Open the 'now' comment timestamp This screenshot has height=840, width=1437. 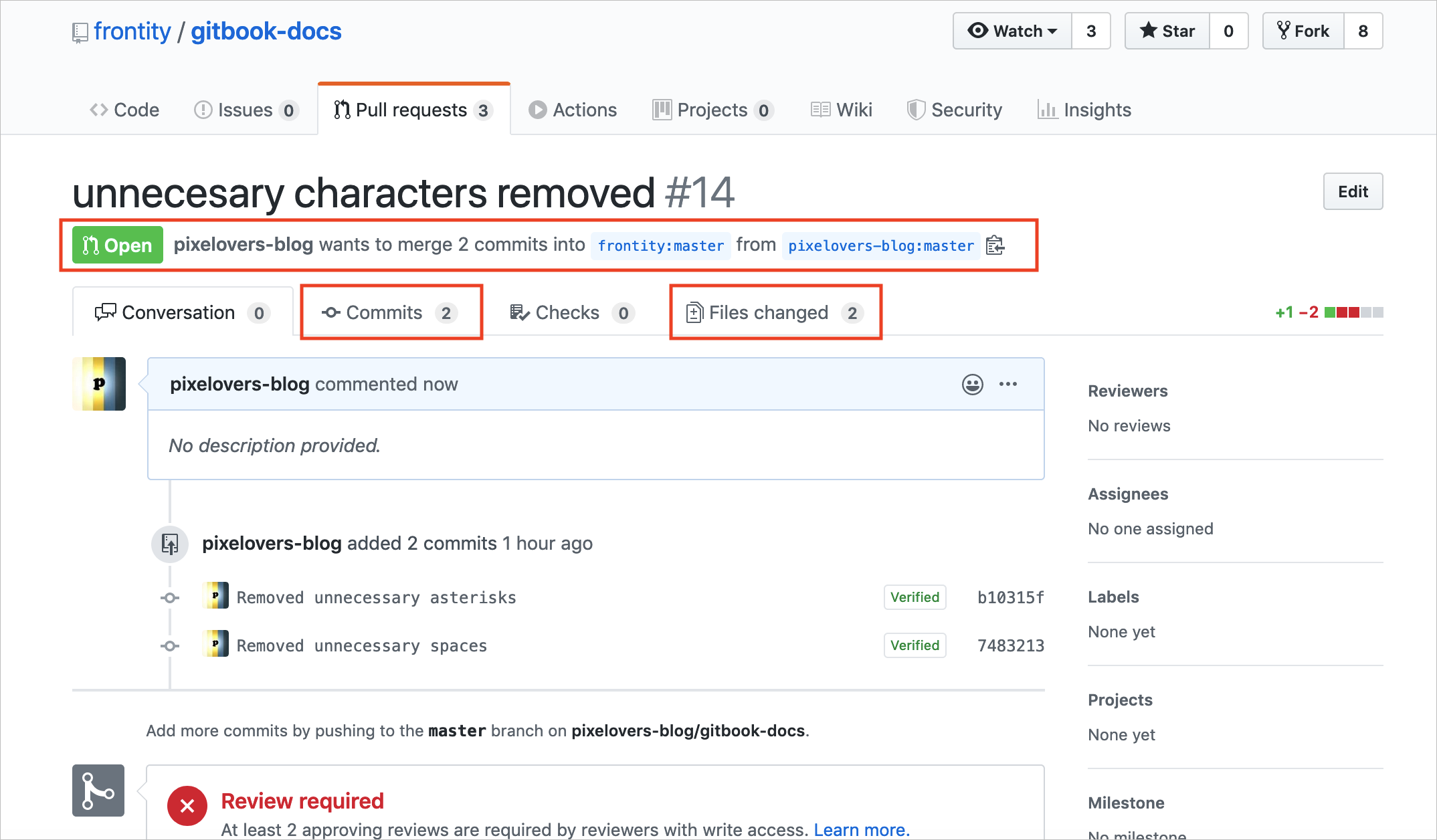pyautogui.click(x=440, y=384)
